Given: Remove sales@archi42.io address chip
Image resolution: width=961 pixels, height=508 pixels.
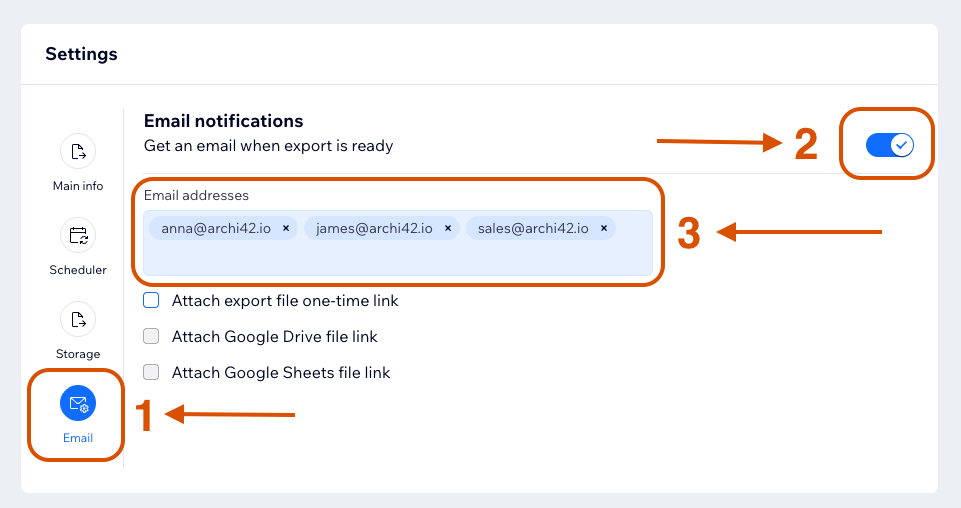Looking at the screenshot, I should [604, 228].
